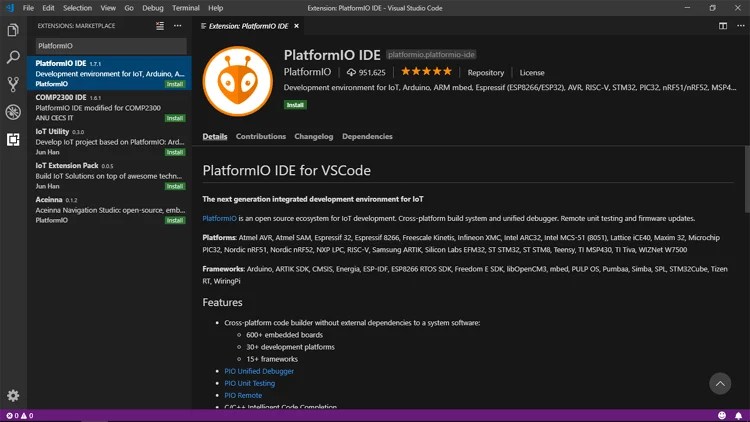This screenshot has width=750, height=422.
Task: Switch to the Changelog tab
Action: [x=314, y=136]
